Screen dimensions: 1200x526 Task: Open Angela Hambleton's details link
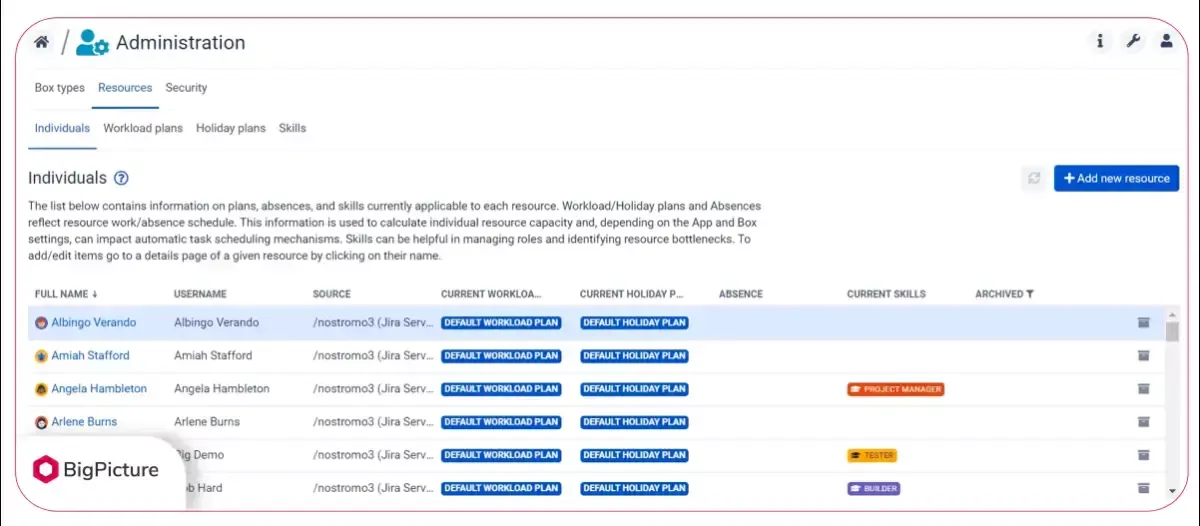(x=99, y=389)
